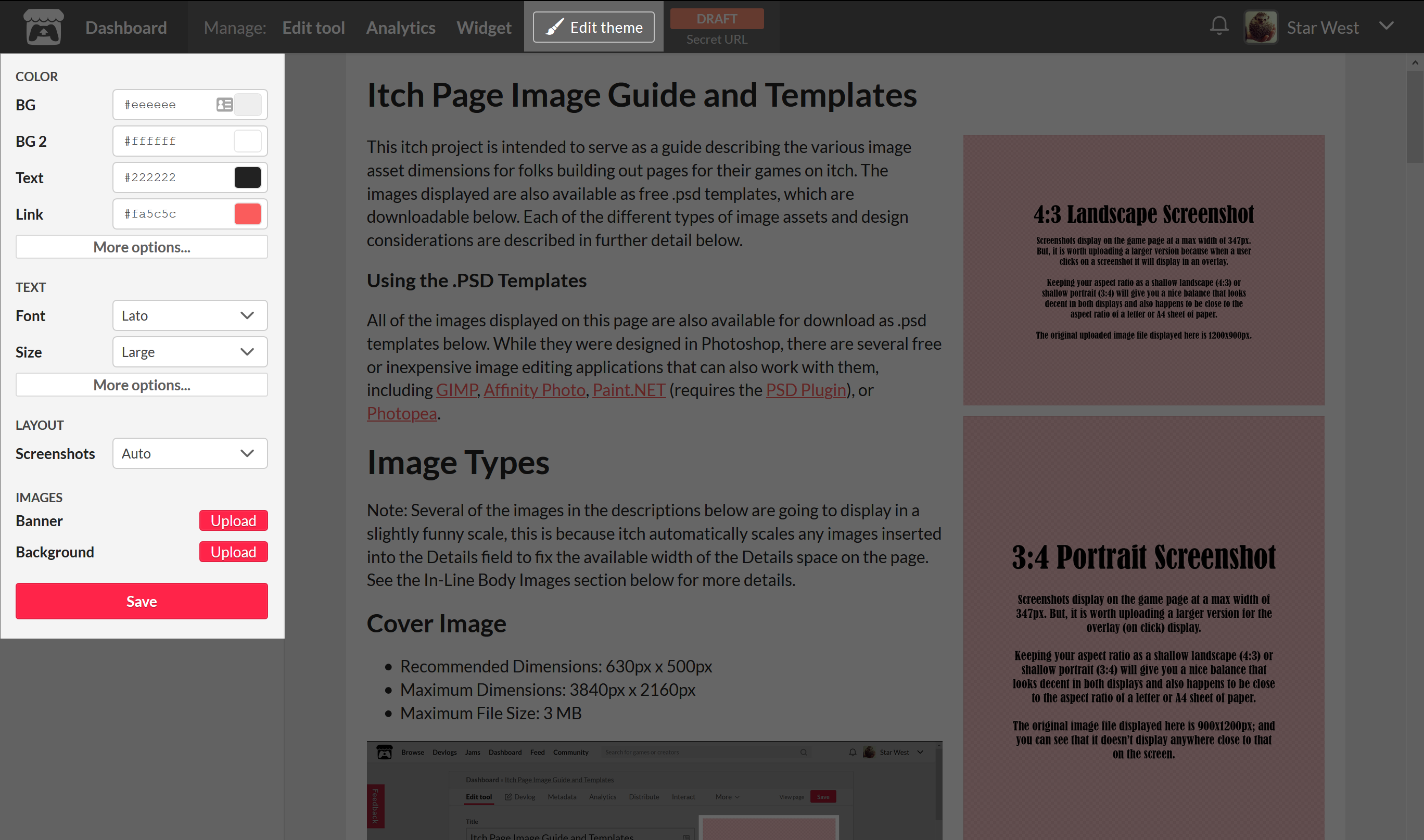
Task: Click the Secret URL label area
Action: tap(718, 39)
